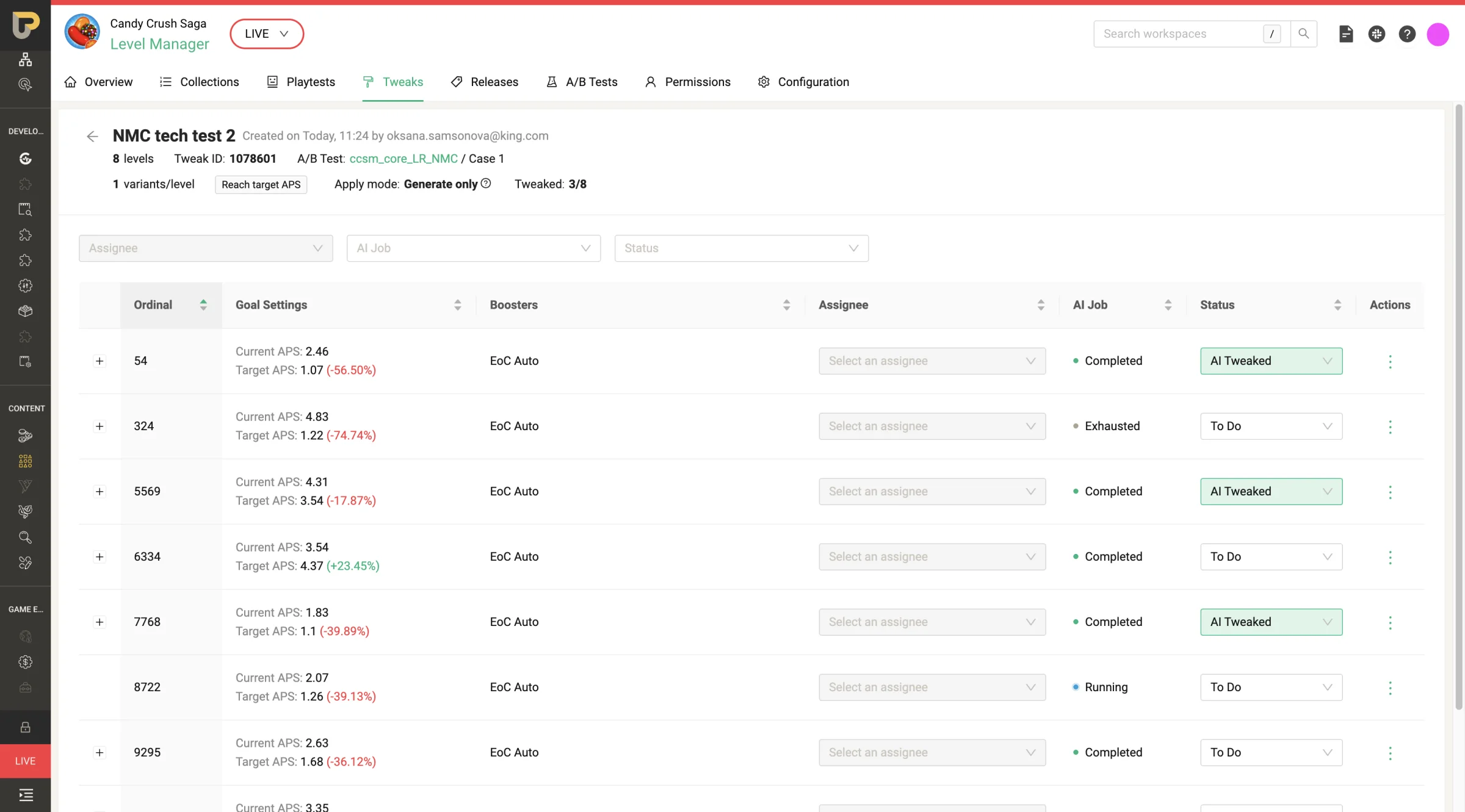This screenshot has height=812, width=1465.
Task: Open the Playtests tab
Action: [301, 82]
